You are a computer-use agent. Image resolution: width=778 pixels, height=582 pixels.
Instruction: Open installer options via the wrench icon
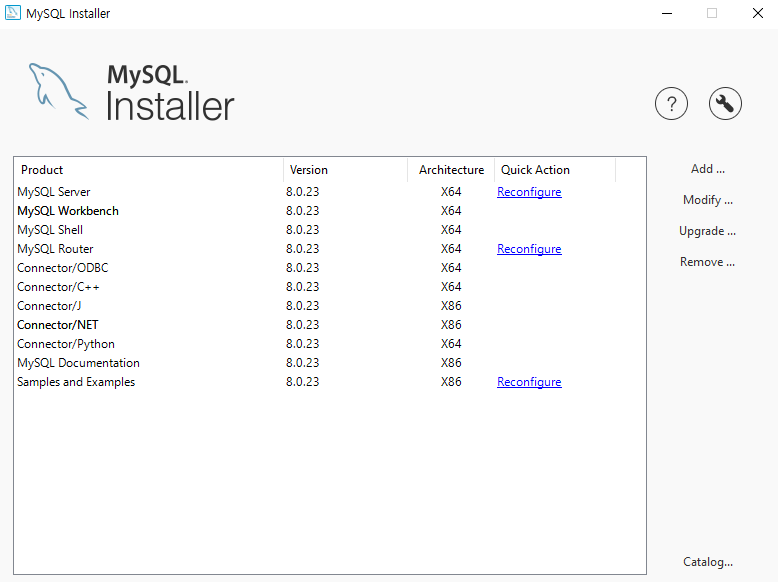click(725, 104)
